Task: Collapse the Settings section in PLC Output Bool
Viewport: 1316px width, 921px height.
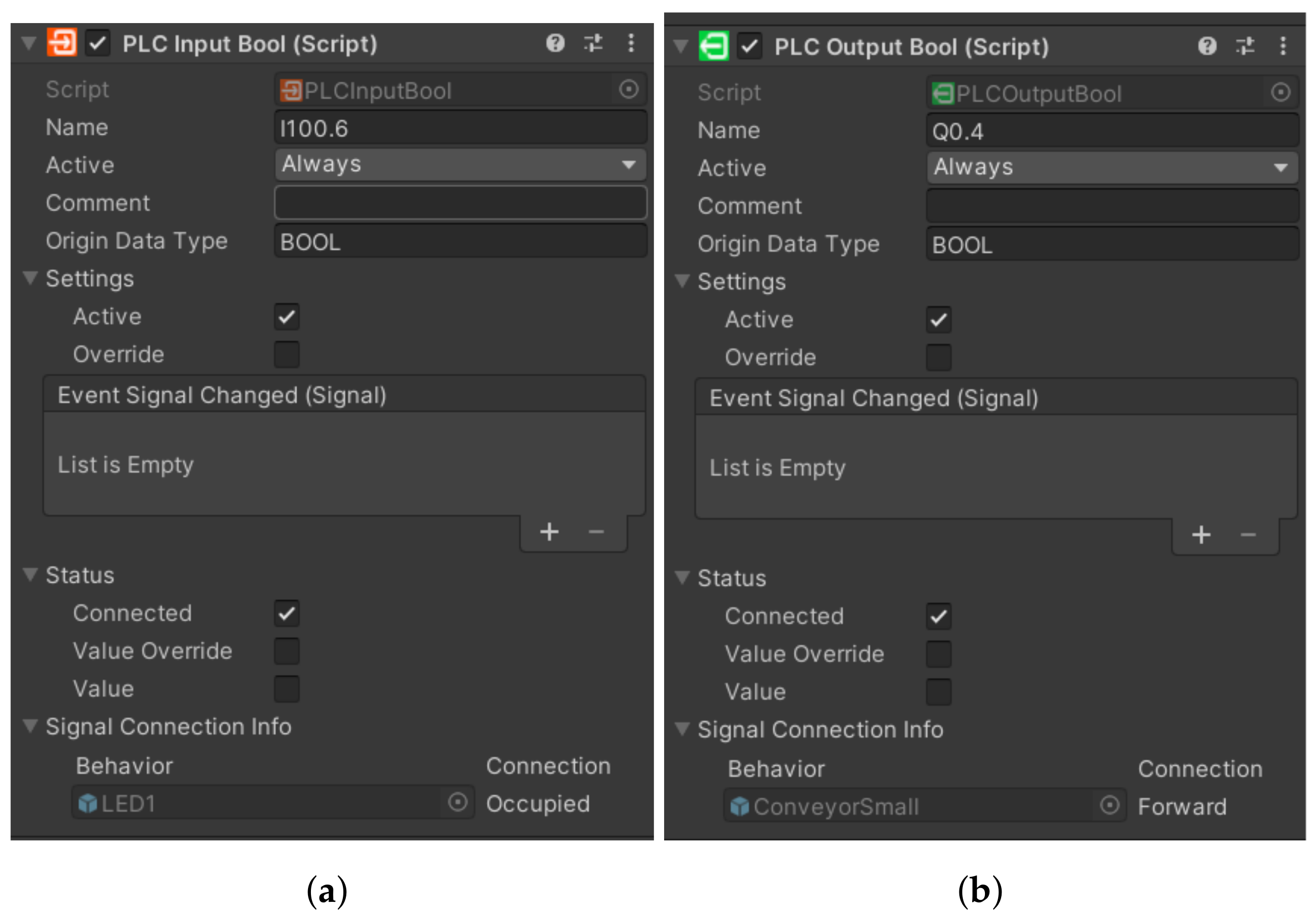Action: tap(682, 281)
